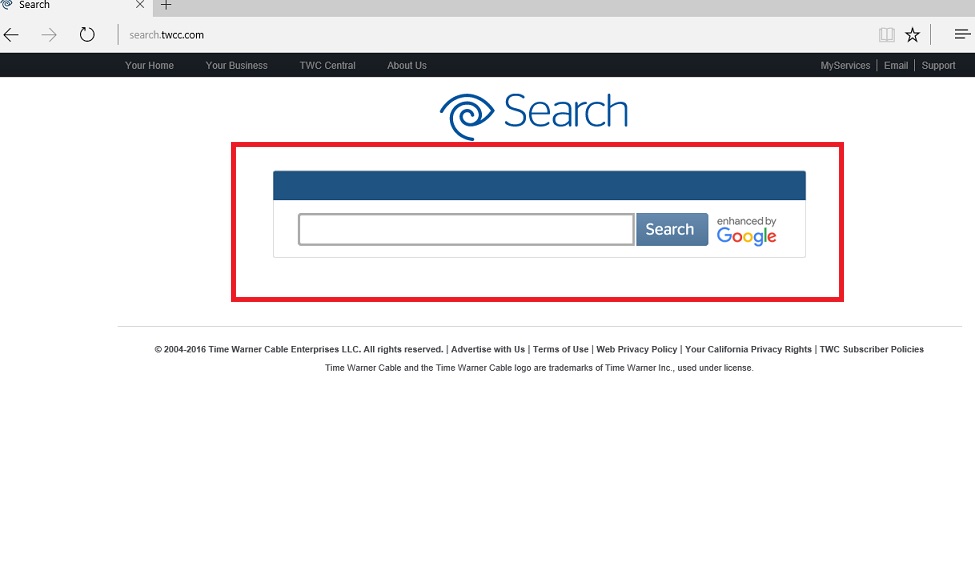Reload the page with the refresh icon

click(87, 34)
